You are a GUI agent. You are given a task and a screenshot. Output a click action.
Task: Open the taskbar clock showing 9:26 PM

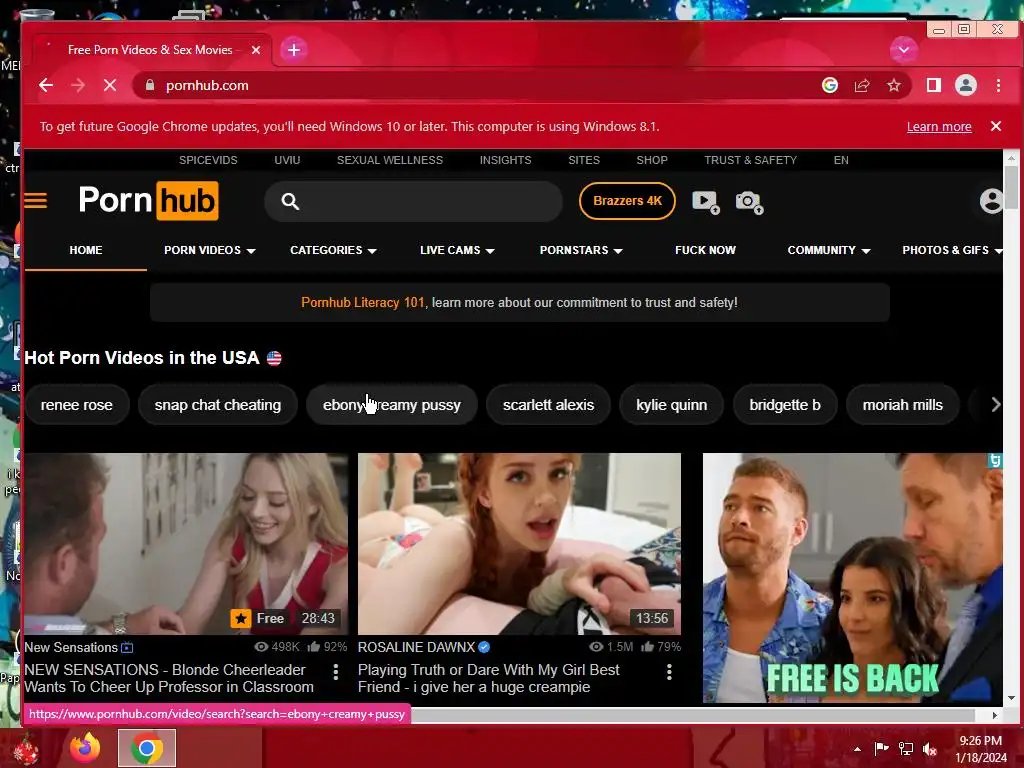(981, 749)
